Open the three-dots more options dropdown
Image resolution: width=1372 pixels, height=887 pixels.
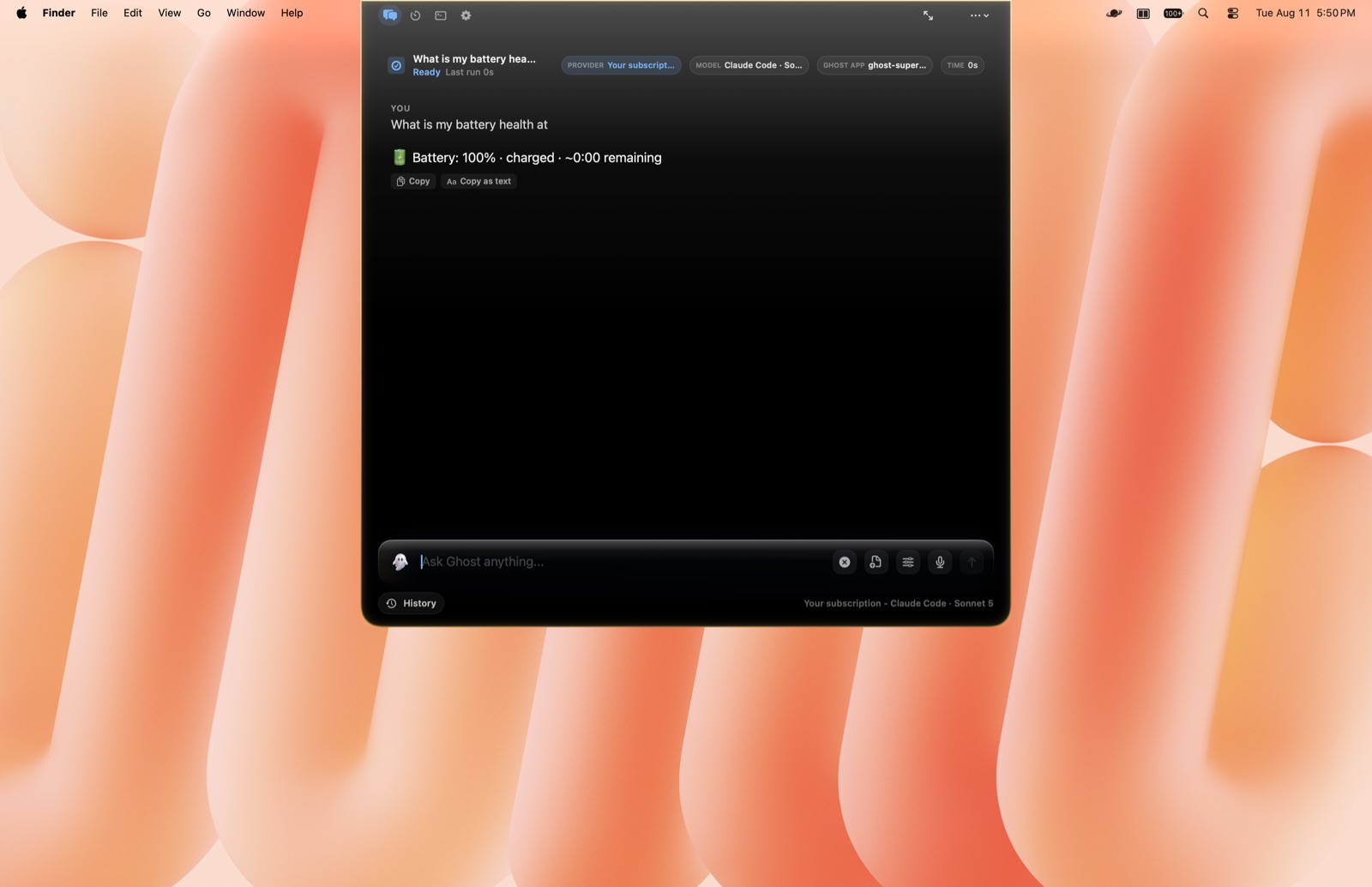[x=979, y=15]
